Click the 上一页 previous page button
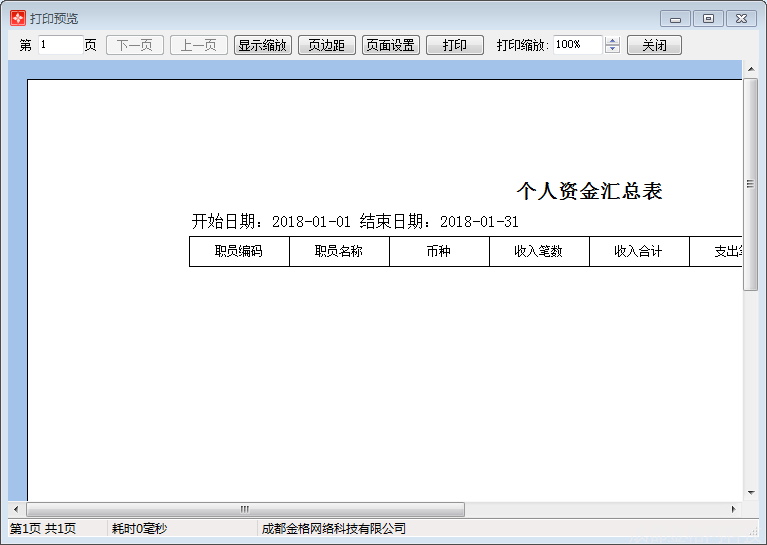This screenshot has width=767, height=545. [x=199, y=45]
